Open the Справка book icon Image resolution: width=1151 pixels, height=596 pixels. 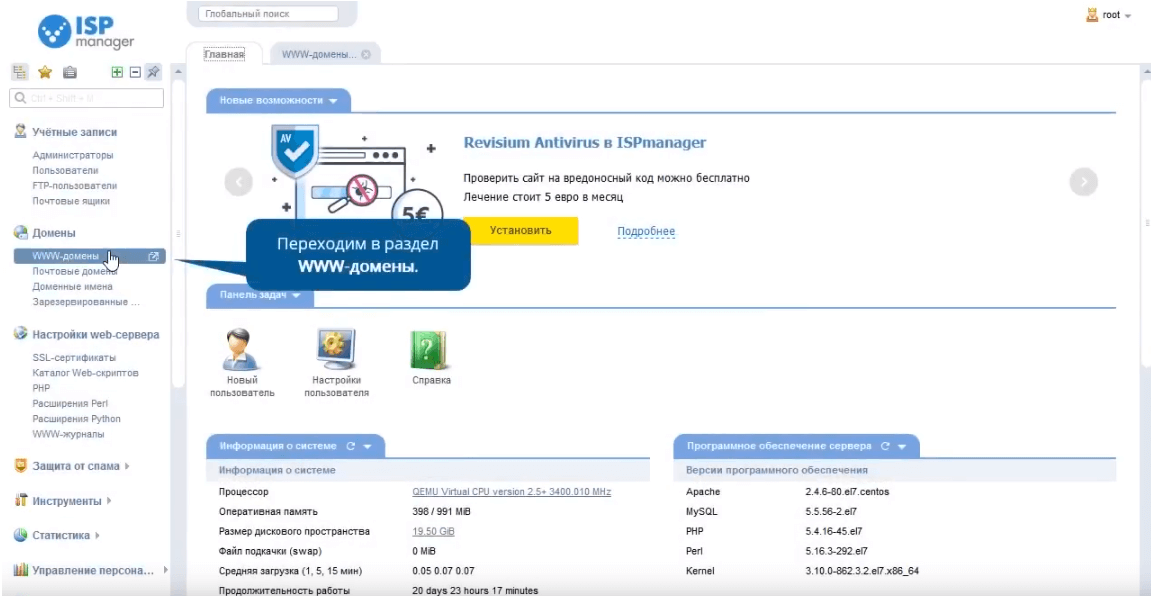(x=429, y=349)
